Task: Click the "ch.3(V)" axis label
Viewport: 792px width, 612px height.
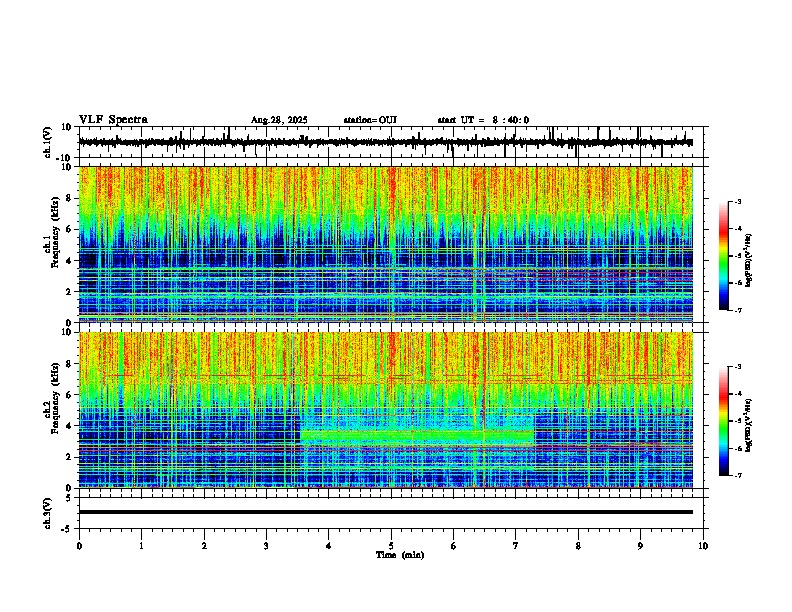Action: (x=48, y=513)
